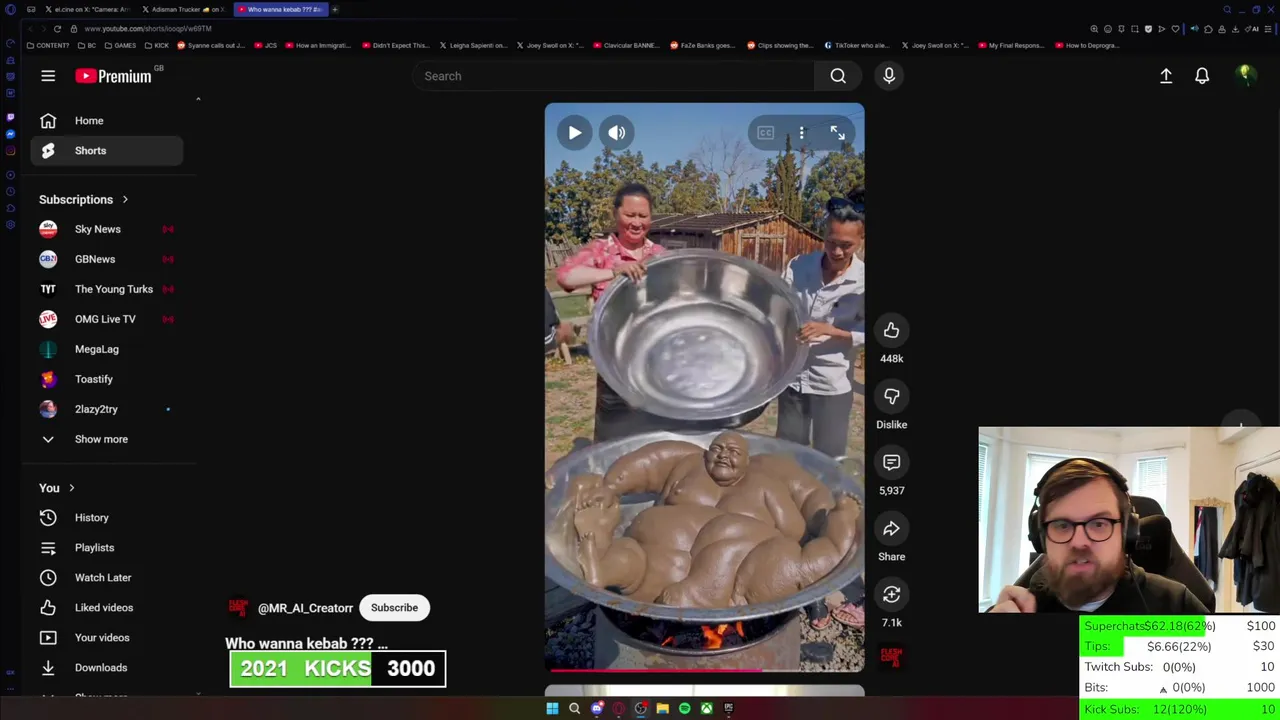
Task: Open the GAMES bookmarks folder
Action: (120, 45)
